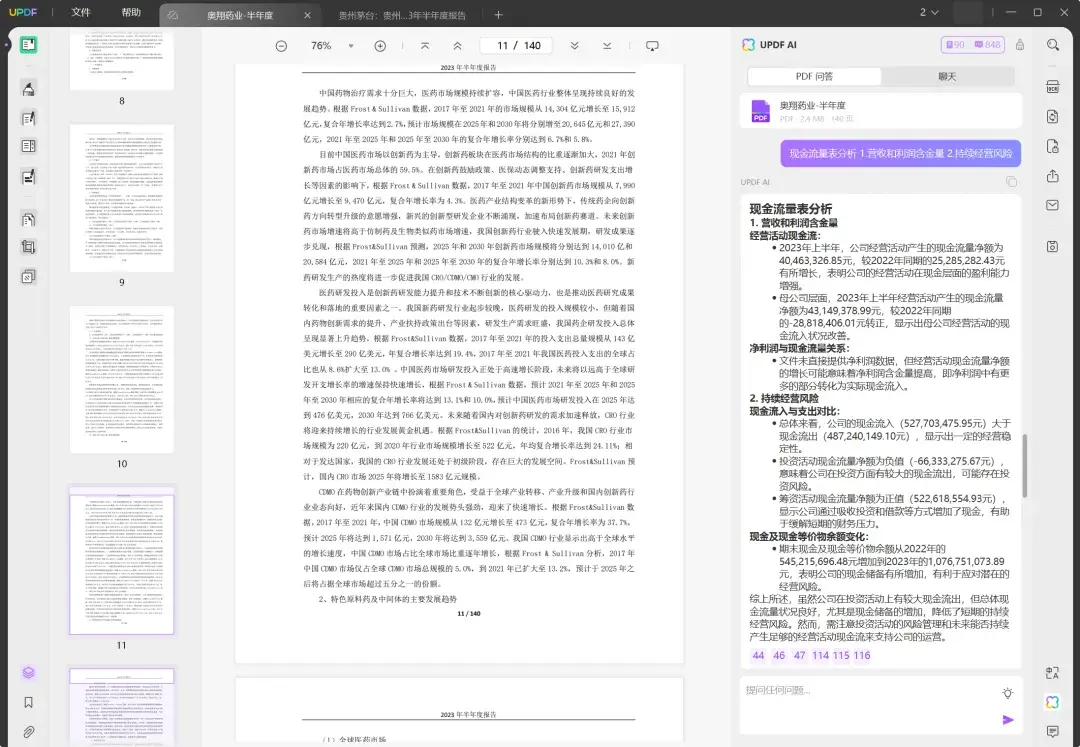Start presentation slideshow mode
This screenshot has height=747, width=1080.
(x=652, y=45)
